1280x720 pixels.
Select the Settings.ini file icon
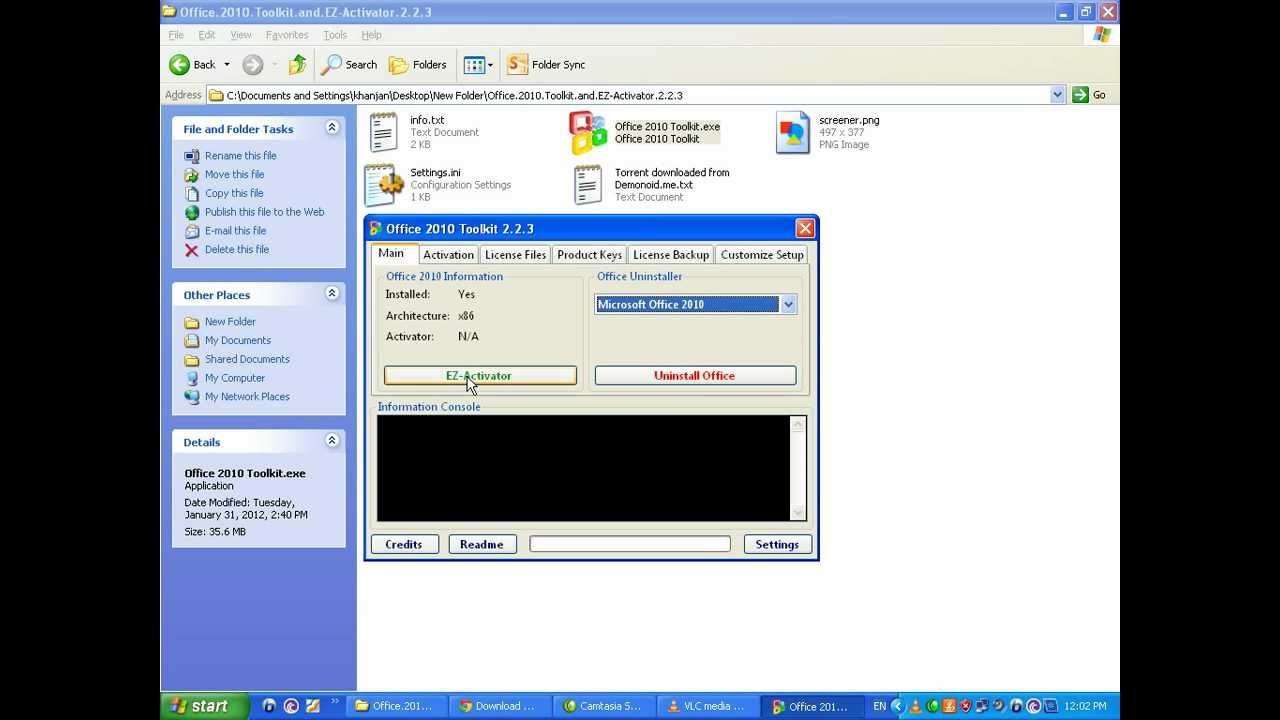tap(383, 185)
